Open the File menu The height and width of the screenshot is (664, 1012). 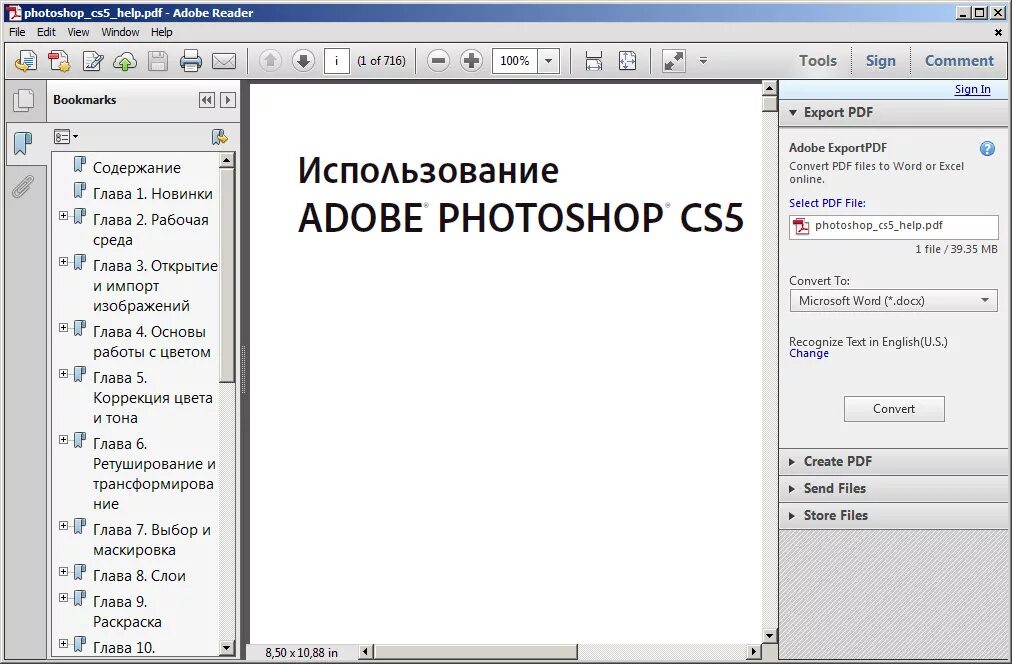(x=17, y=32)
